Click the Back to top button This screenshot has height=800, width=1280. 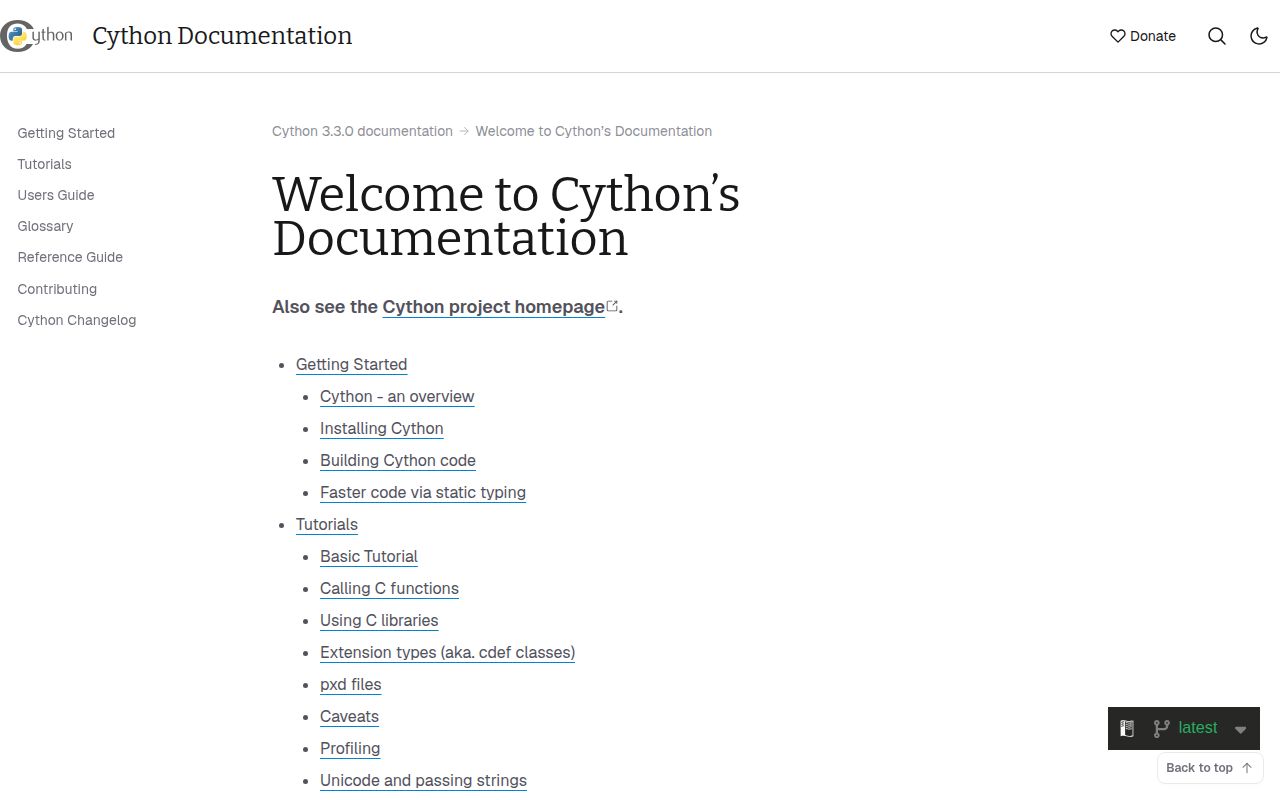click(1210, 768)
